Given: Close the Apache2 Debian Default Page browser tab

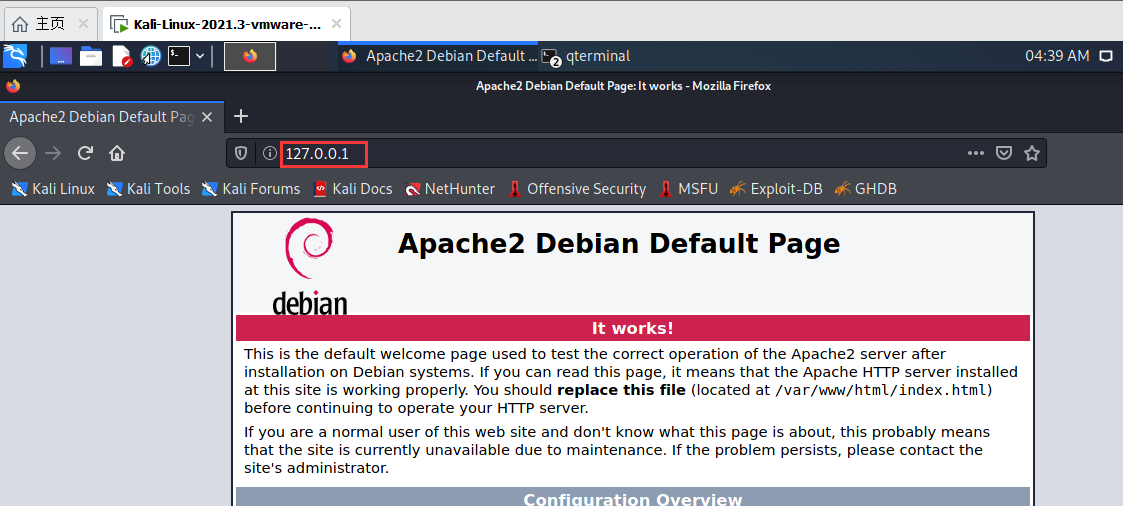Looking at the screenshot, I should (207, 117).
